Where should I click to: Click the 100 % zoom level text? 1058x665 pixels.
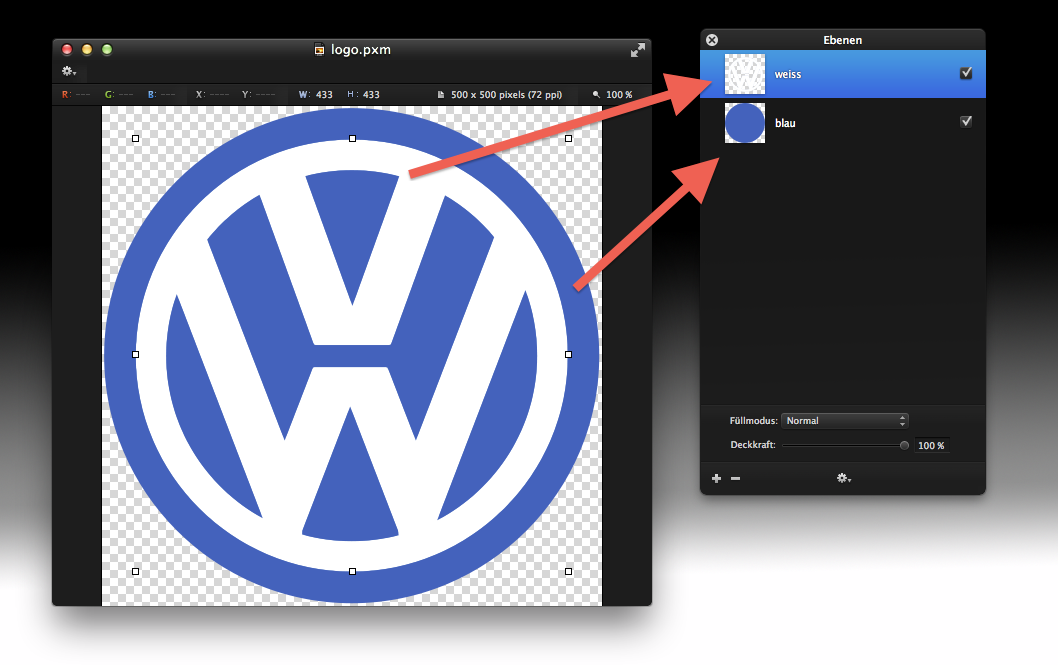coord(619,94)
